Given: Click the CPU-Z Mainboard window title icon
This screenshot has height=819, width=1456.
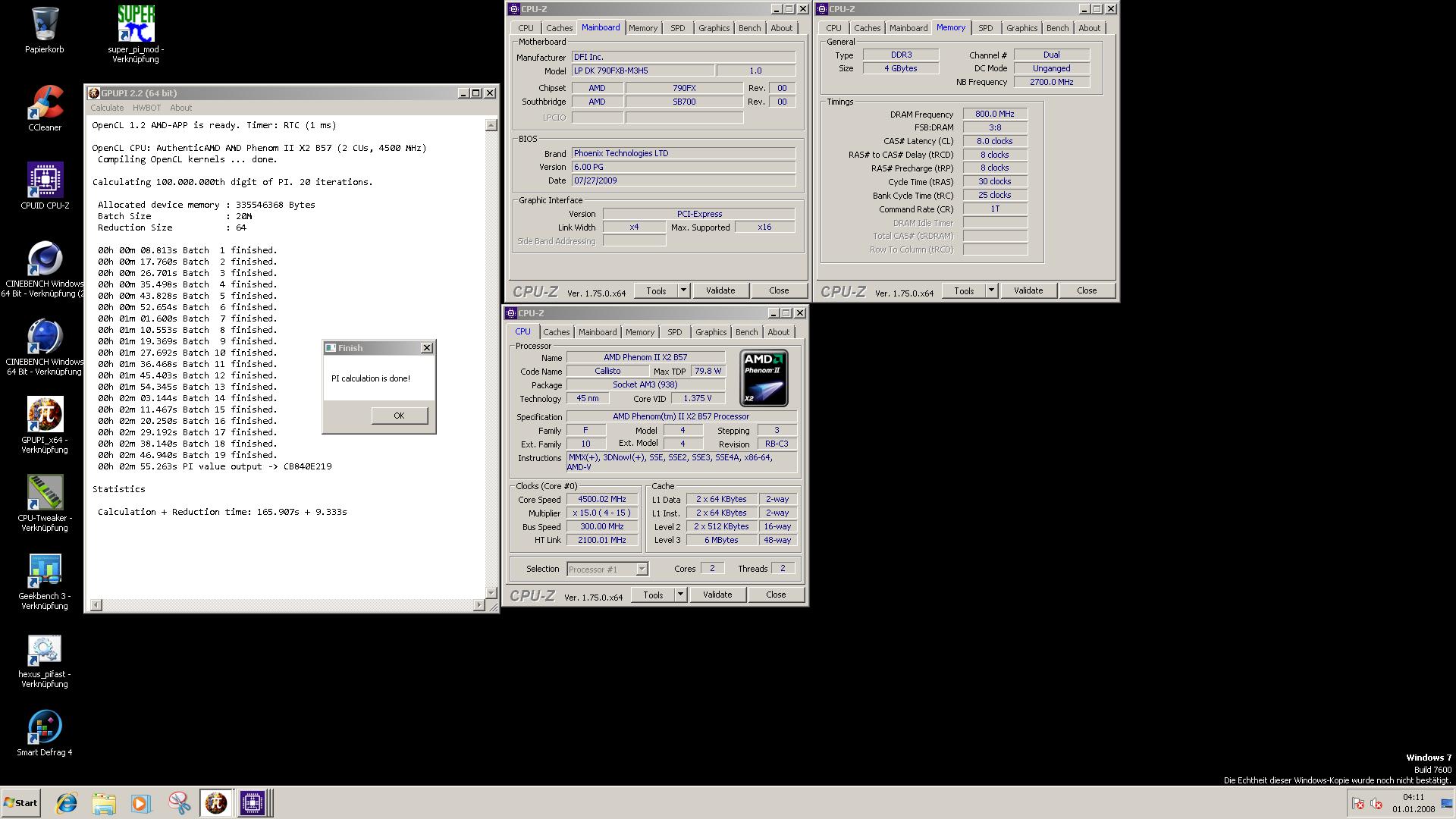Looking at the screenshot, I should point(513,9).
